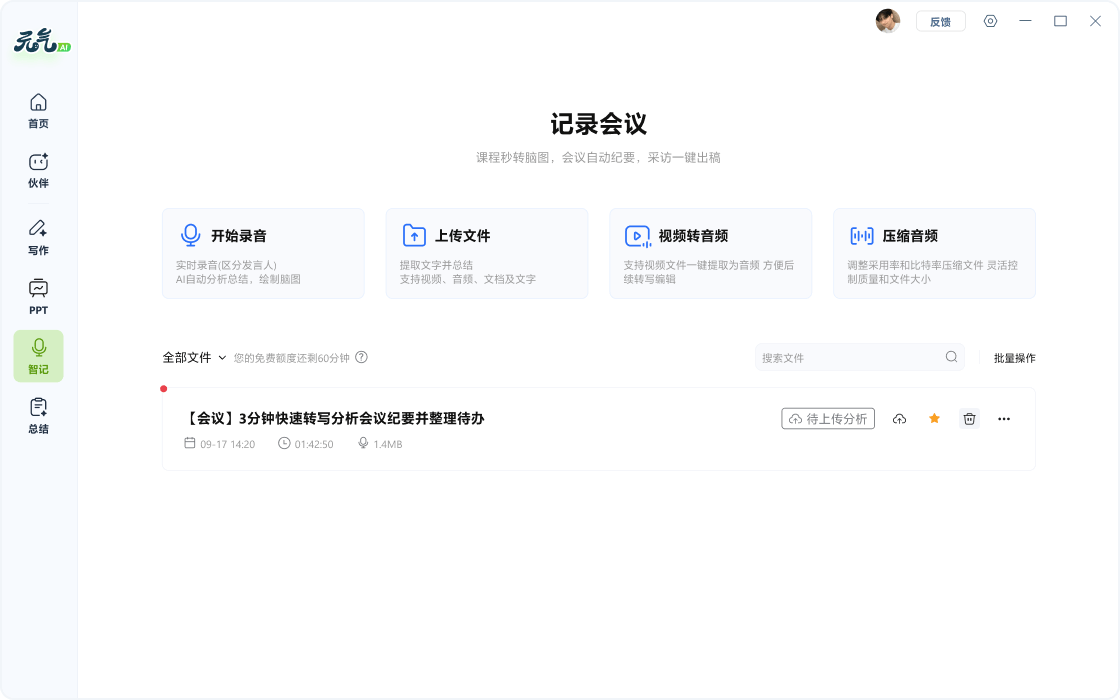Switch to the 写作 writing tool
The height and width of the screenshot is (700, 1120).
pyautogui.click(x=38, y=237)
